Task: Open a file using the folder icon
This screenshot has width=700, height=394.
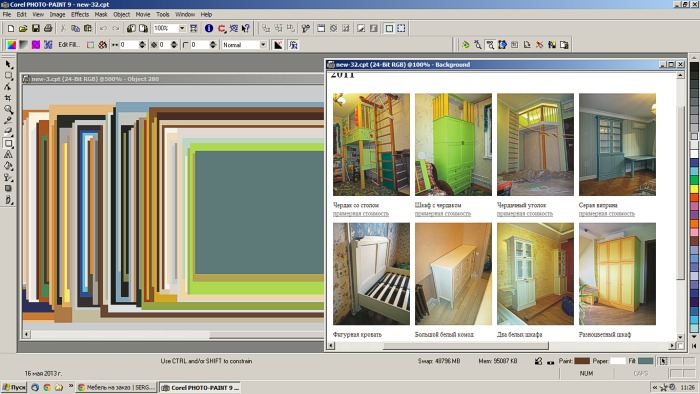Action: pos(23,28)
